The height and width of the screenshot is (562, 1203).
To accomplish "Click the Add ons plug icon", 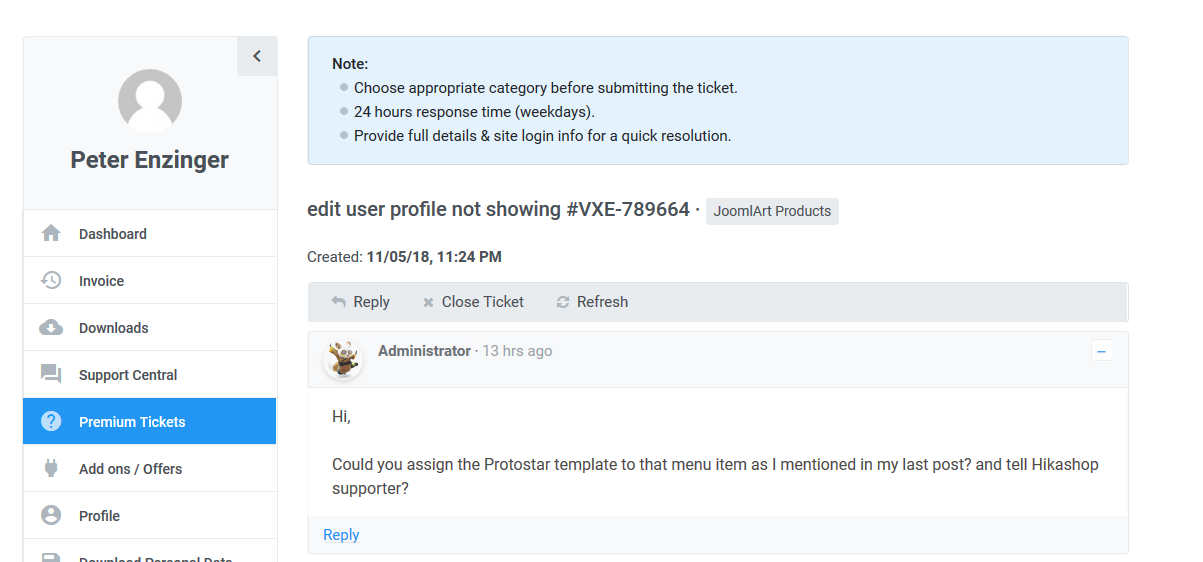I will (51, 469).
